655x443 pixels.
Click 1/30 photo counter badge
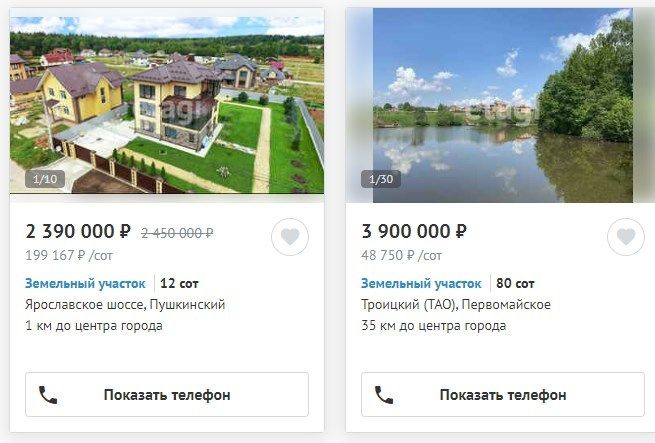[381, 179]
